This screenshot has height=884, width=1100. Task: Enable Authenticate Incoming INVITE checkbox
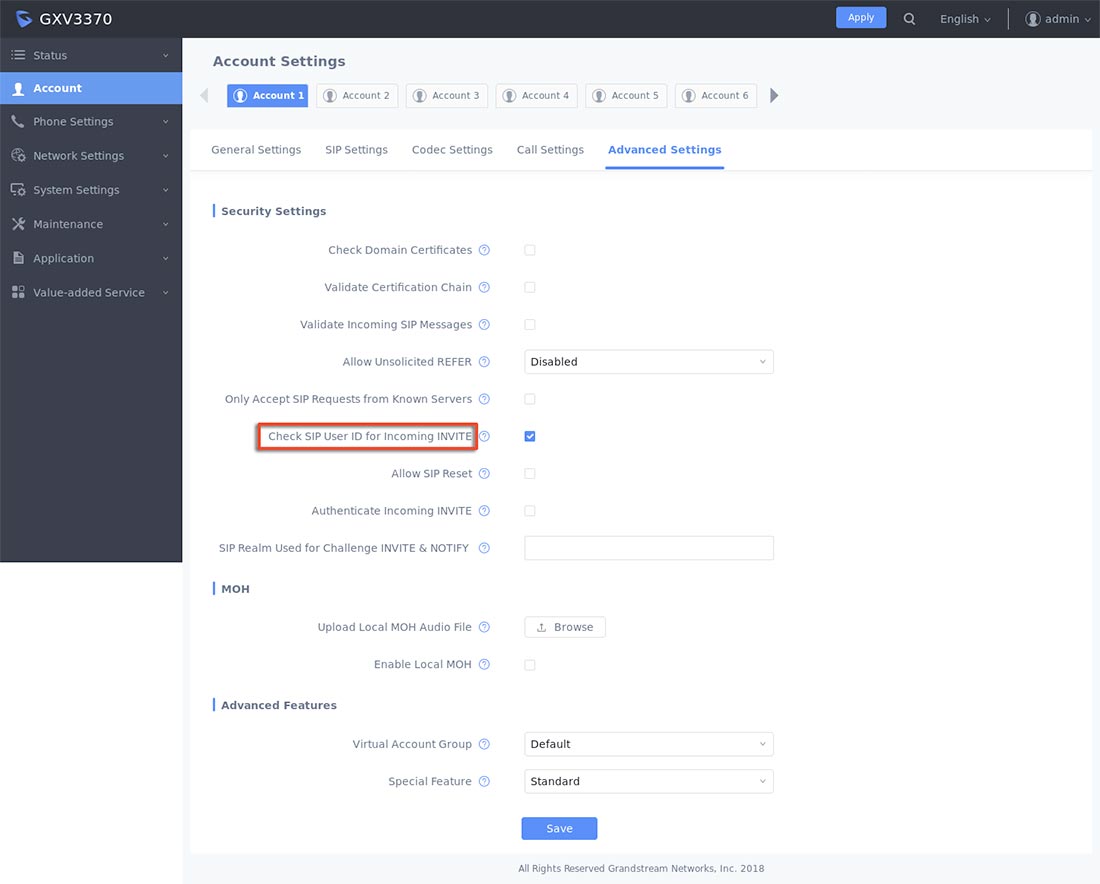coord(530,511)
